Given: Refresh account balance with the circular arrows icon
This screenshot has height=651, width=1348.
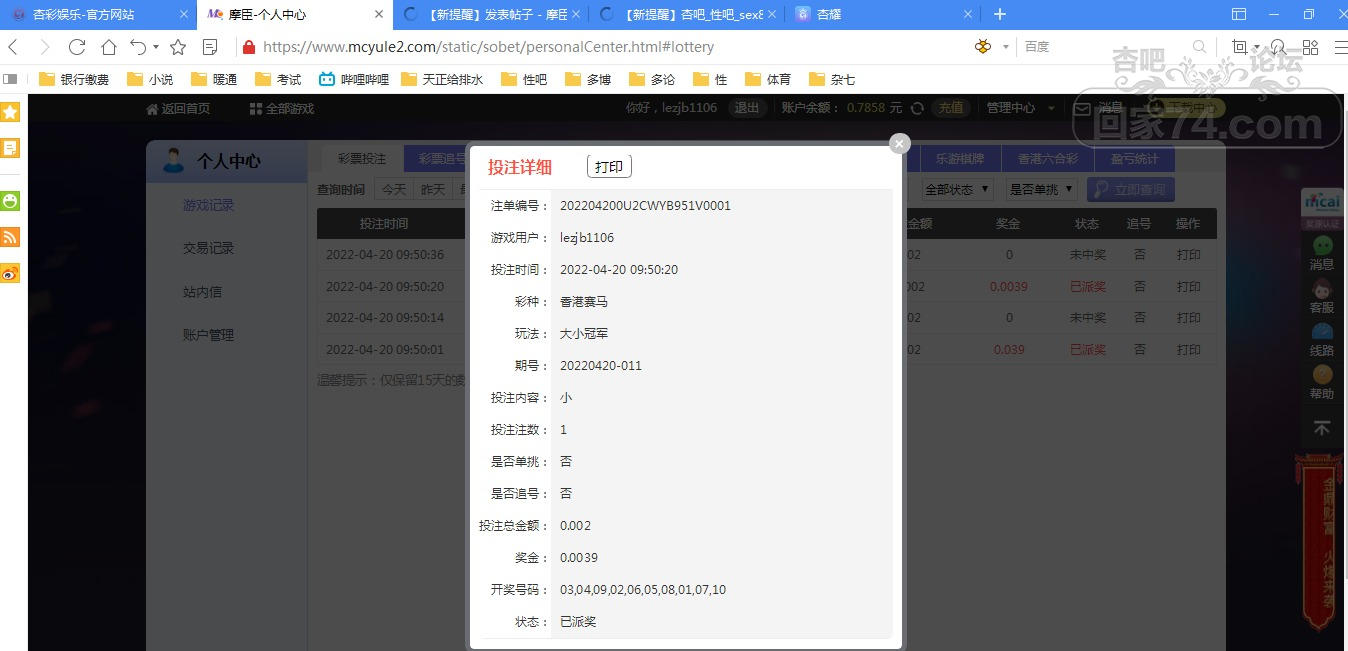Looking at the screenshot, I should [917, 108].
